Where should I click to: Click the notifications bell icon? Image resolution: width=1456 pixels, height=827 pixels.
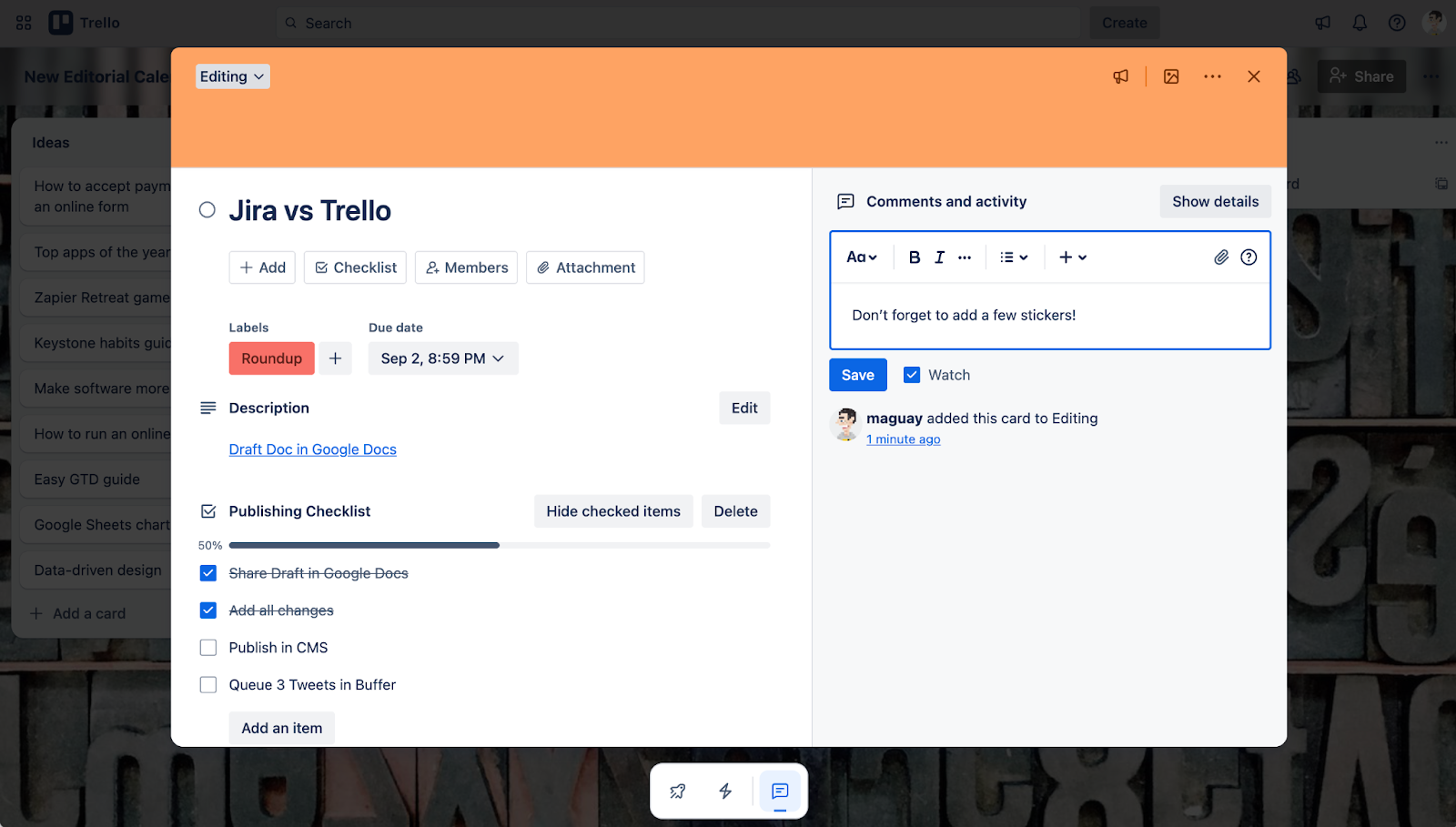1360,22
